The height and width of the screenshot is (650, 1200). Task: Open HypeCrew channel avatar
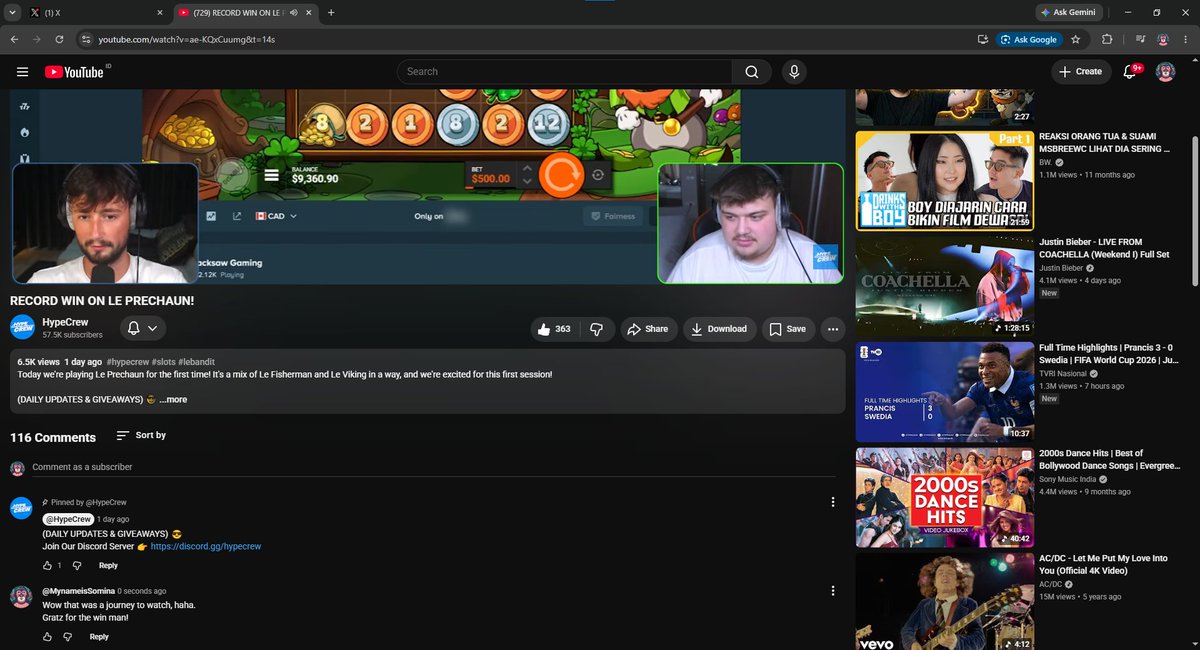(x=22, y=328)
